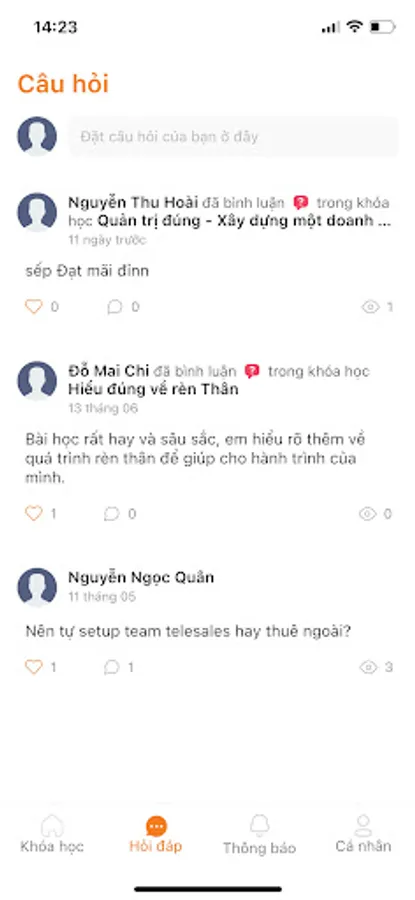This screenshot has height=900, width=415.
Task: Open Nguyễn Ngọc Quân's profile avatar
Action: pos(37,587)
